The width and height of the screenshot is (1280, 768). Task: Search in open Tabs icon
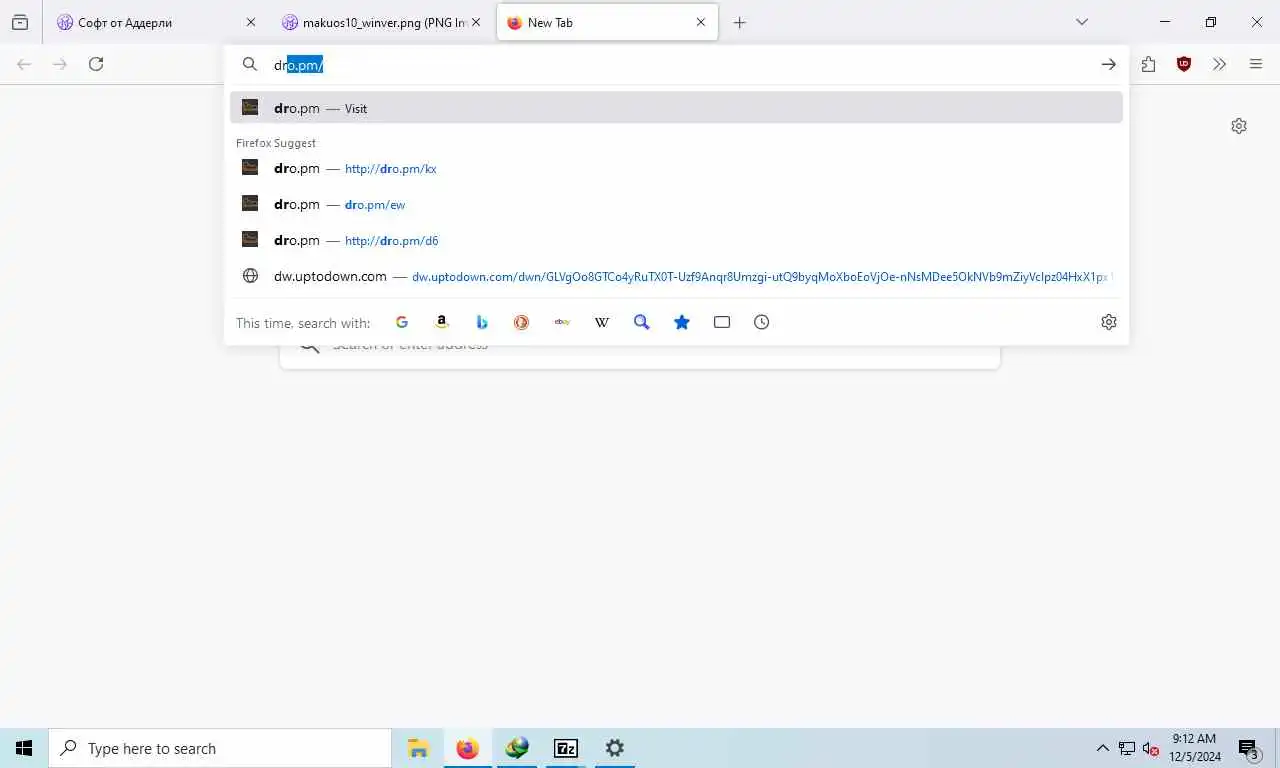pos(722,322)
